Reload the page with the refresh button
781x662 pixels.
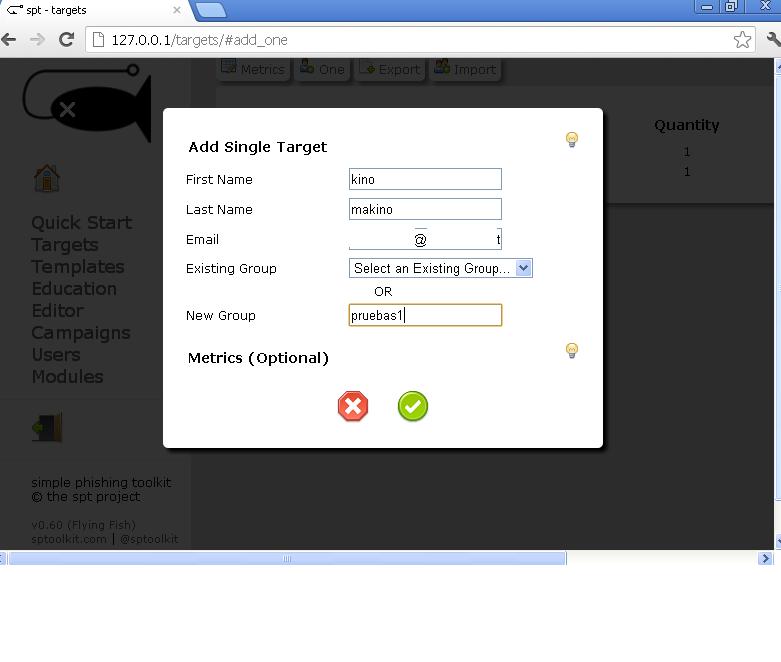point(67,40)
